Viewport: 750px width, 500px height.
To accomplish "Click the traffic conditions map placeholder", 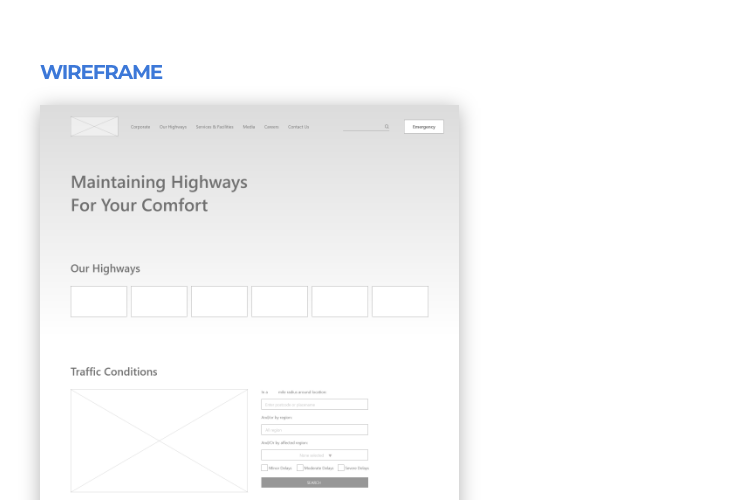I will (159, 441).
